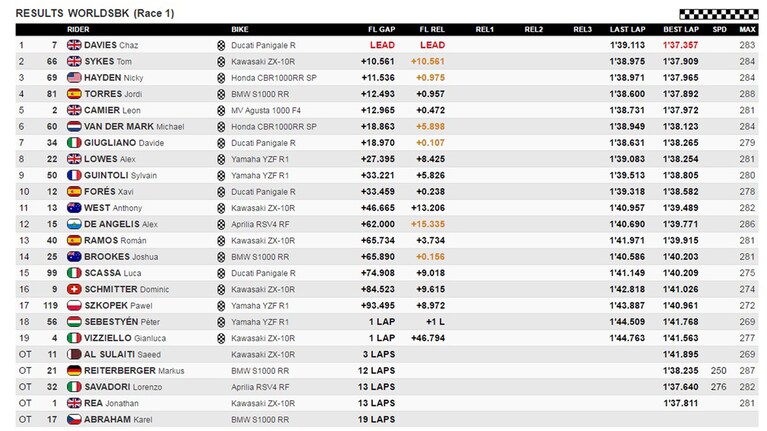This screenshot has height=431, width=767.
Task: Click the French flag beside GUINTOLI Sylvain
Action: (74, 175)
